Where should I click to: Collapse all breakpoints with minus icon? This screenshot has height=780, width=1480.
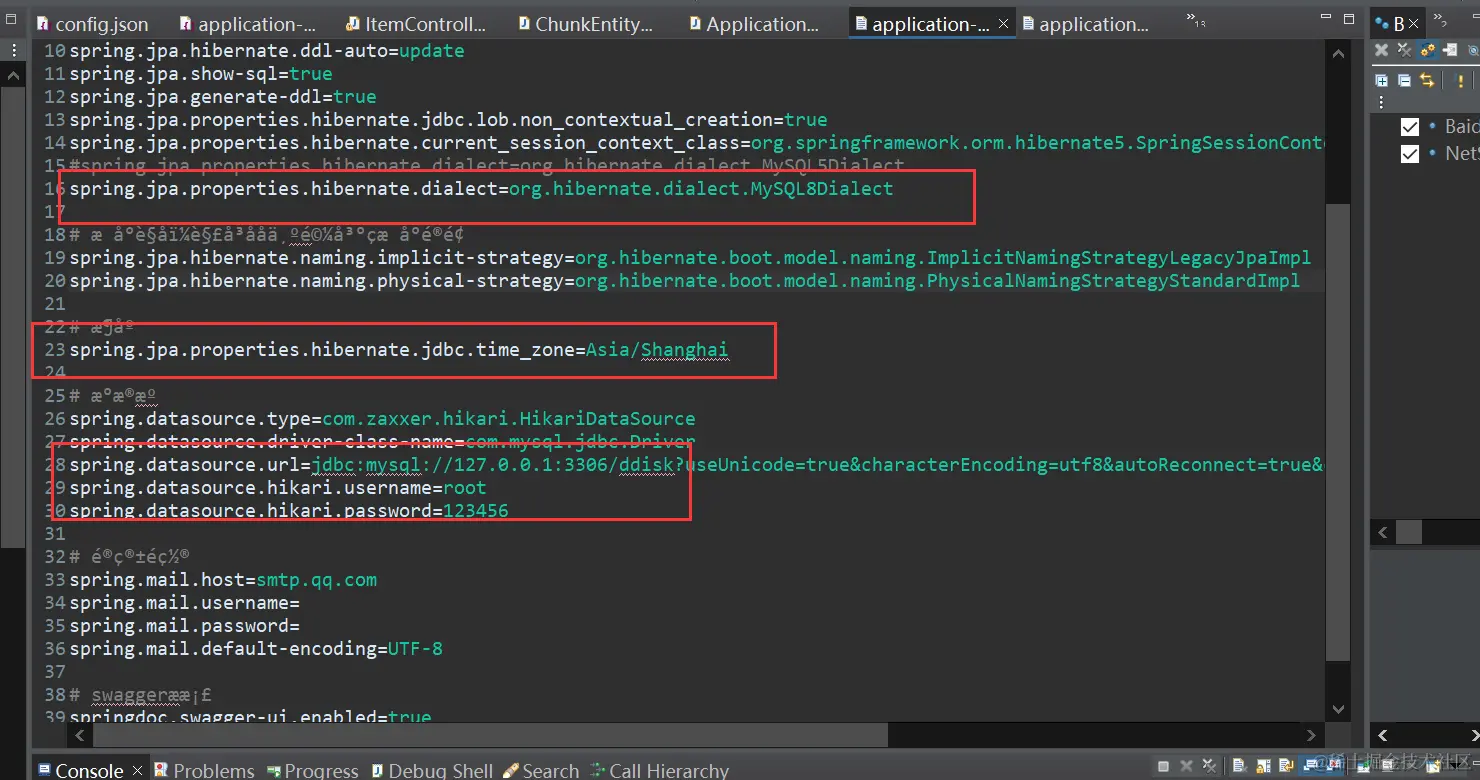coord(1404,81)
